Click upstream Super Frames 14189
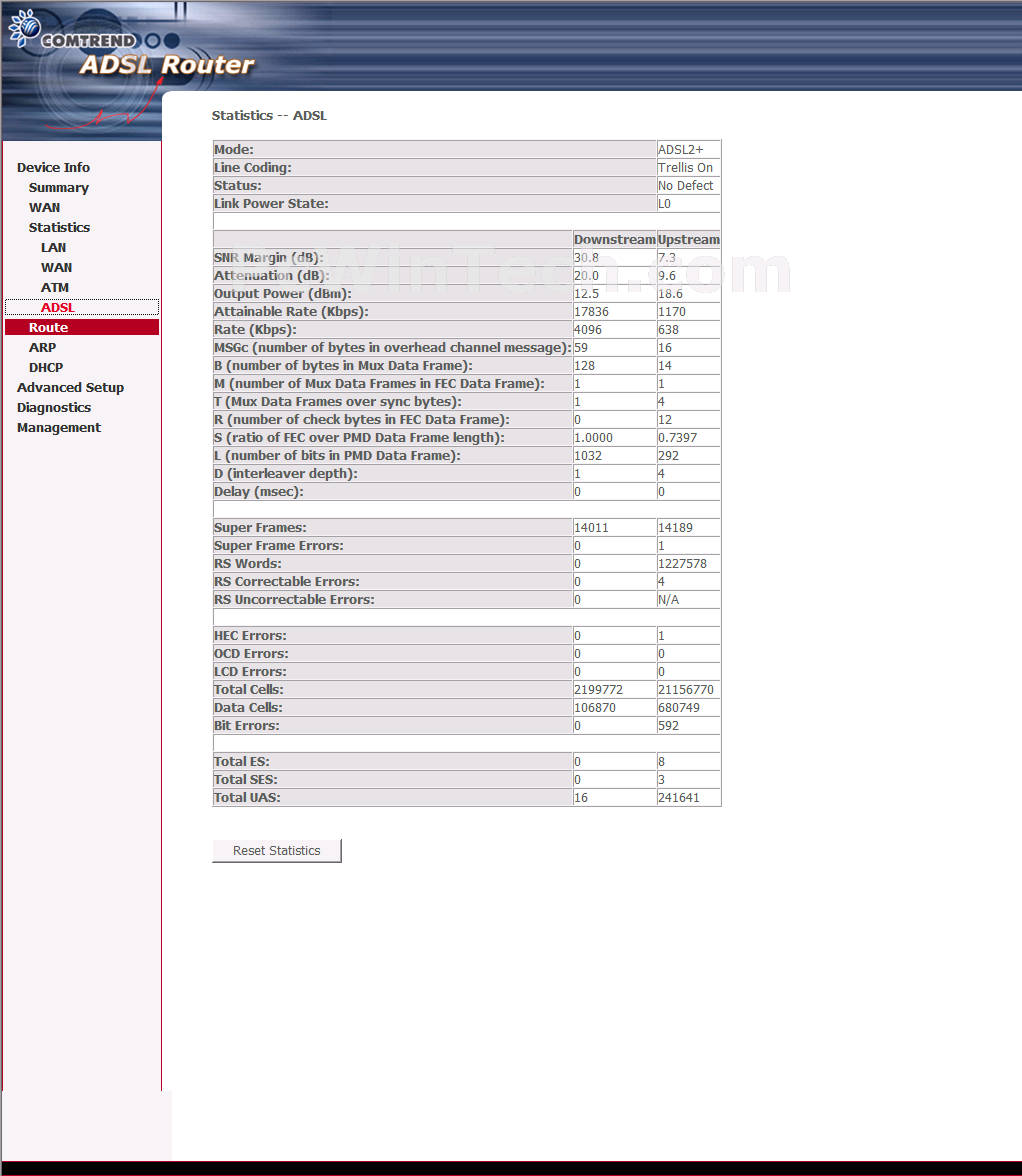This screenshot has height=1176, width=1022. click(676, 527)
